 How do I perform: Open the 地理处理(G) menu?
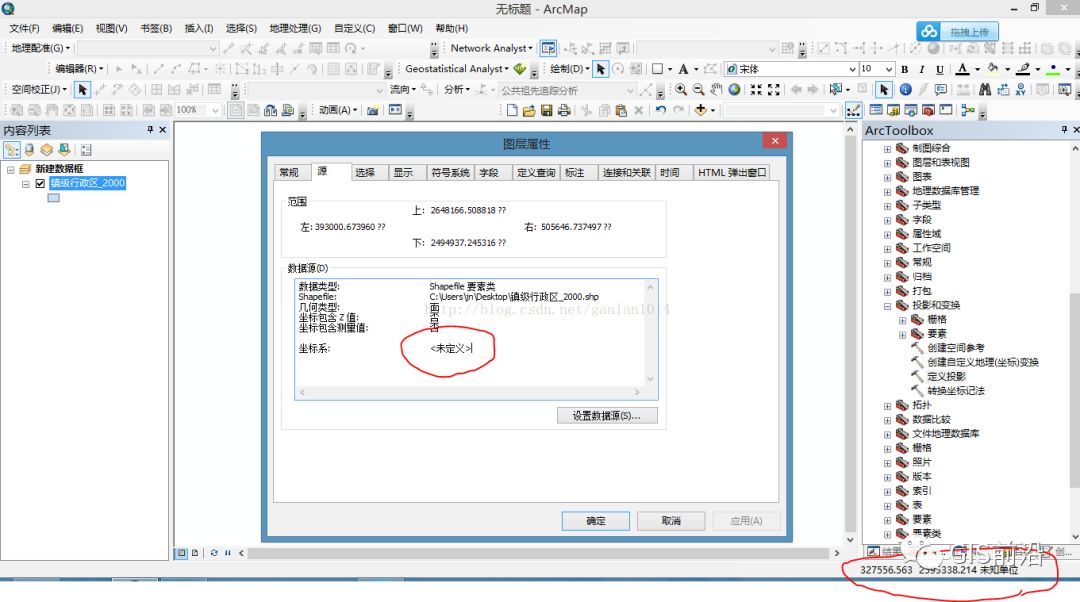coord(295,28)
